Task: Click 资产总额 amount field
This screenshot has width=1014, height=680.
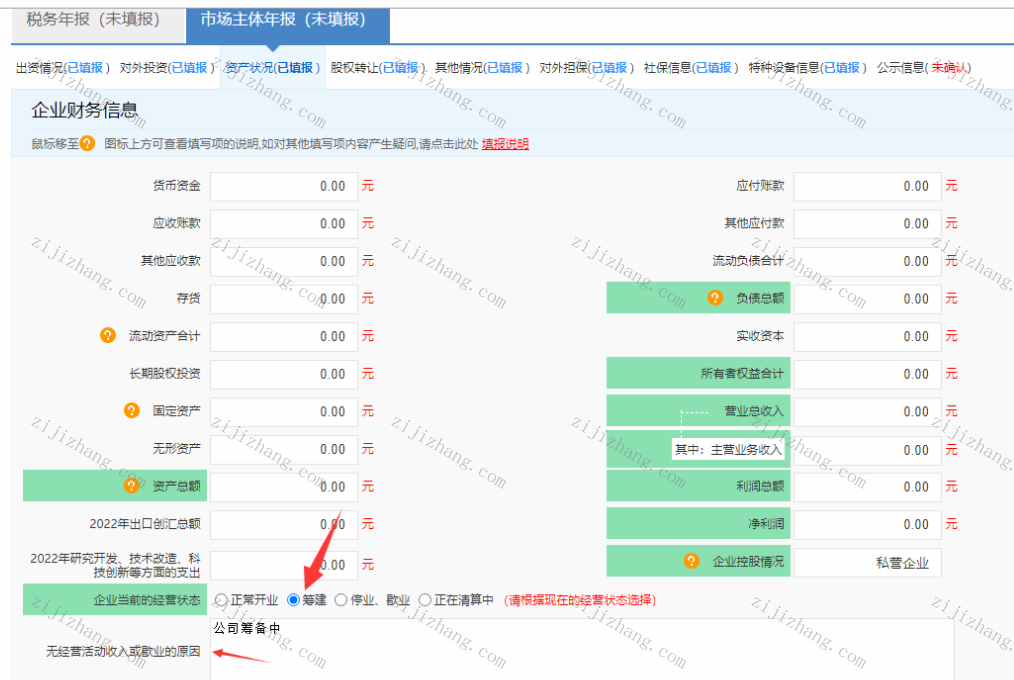Action: [284, 486]
